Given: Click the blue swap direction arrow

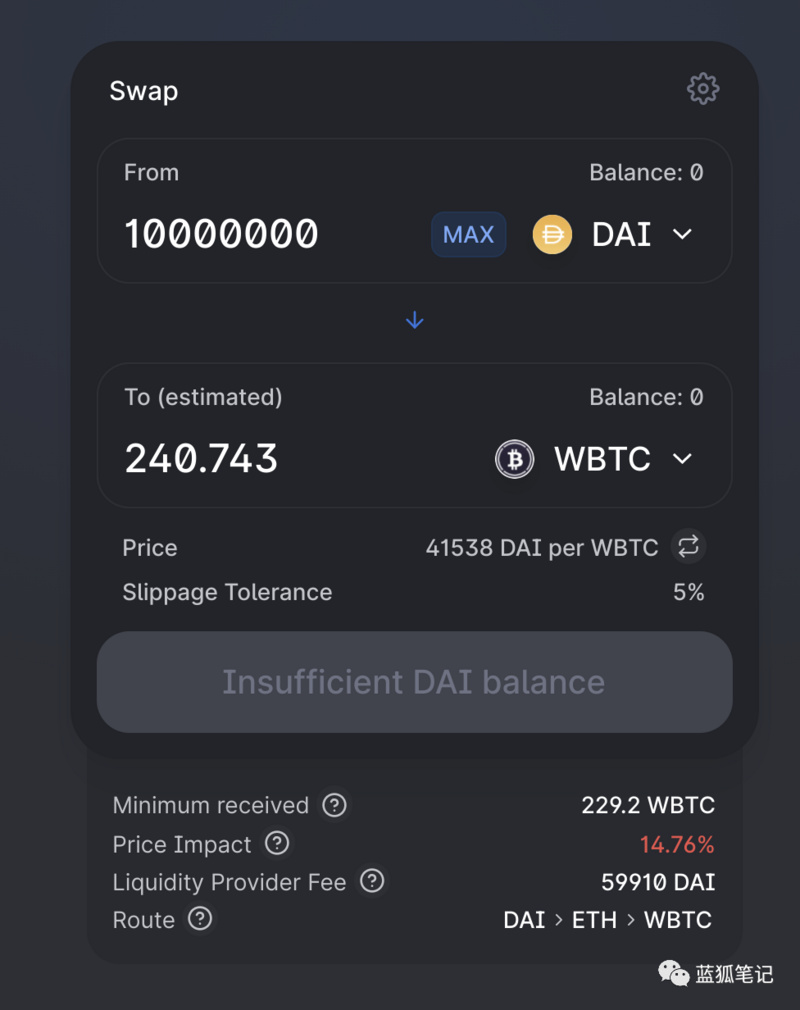Looking at the screenshot, I should [x=415, y=320].
